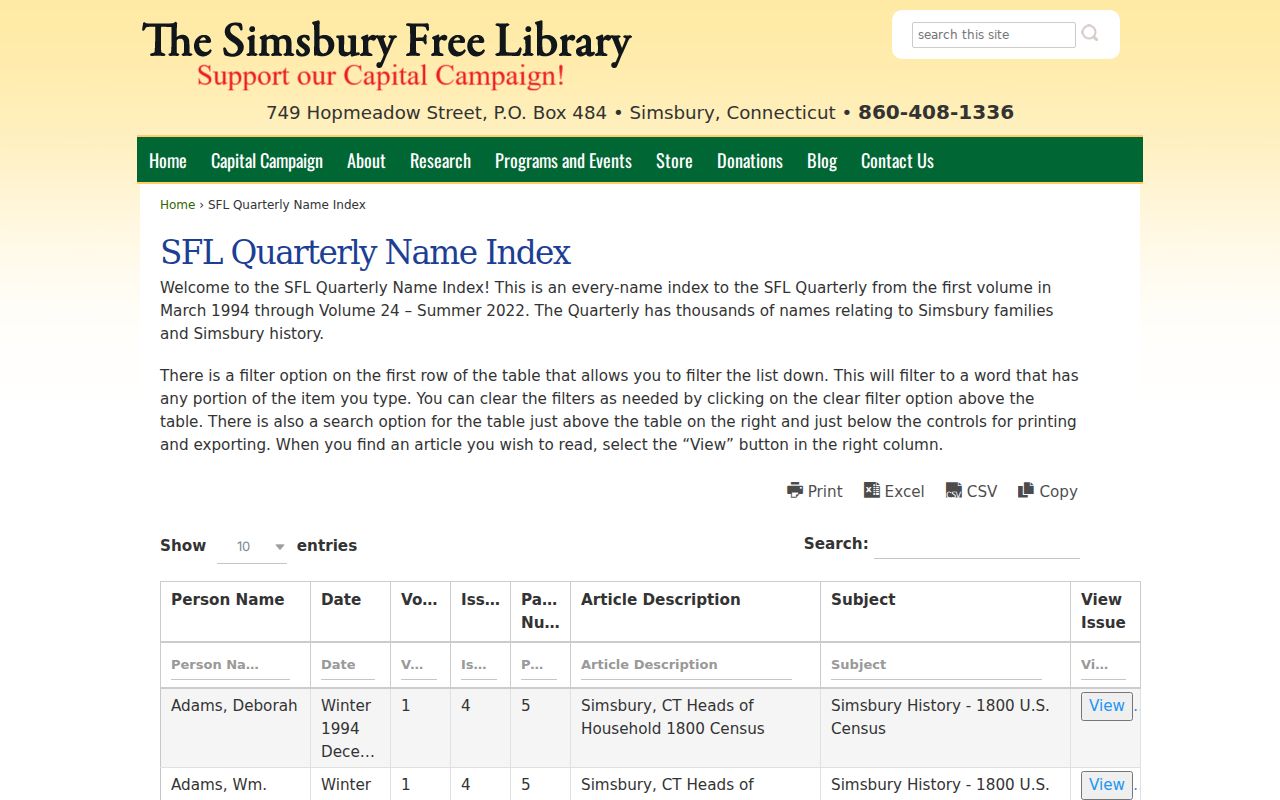Image resolution: width=1280 pixels, height=800 pixels.
Task: Open the Home menu item
Action: click(x=168, y=161)
